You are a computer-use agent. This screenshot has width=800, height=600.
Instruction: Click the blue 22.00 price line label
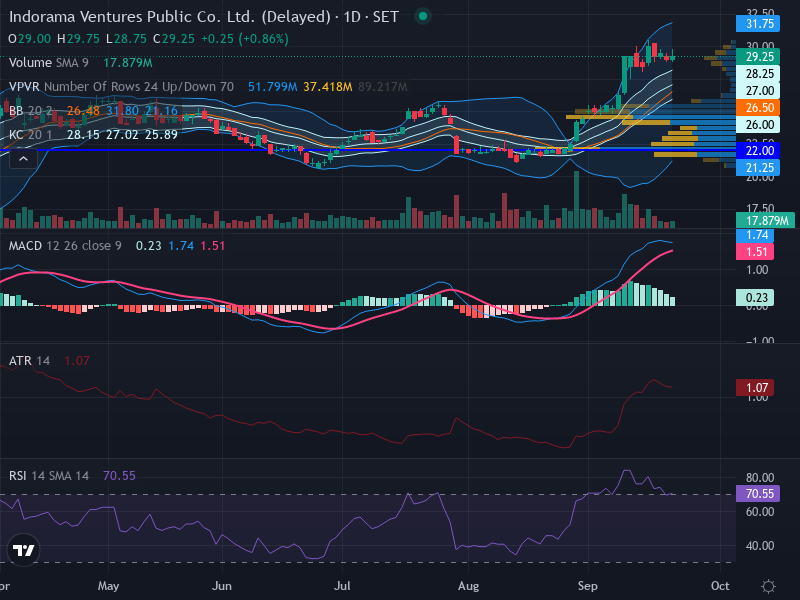pos(758,151)
